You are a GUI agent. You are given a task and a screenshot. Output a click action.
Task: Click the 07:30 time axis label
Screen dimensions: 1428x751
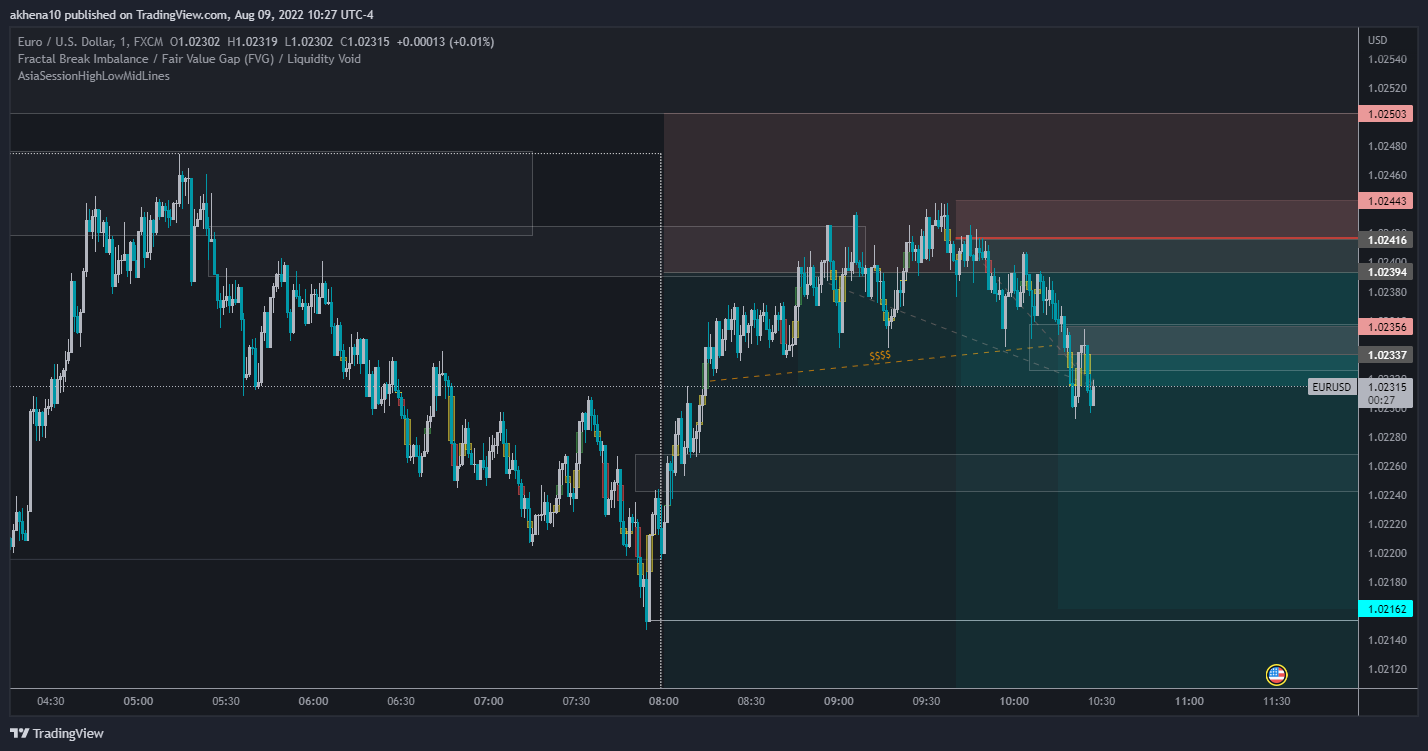576,701
